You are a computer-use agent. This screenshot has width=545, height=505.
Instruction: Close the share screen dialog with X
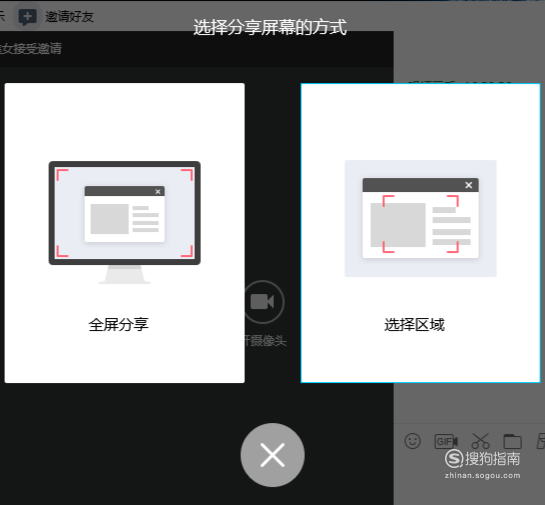point(272,455)
